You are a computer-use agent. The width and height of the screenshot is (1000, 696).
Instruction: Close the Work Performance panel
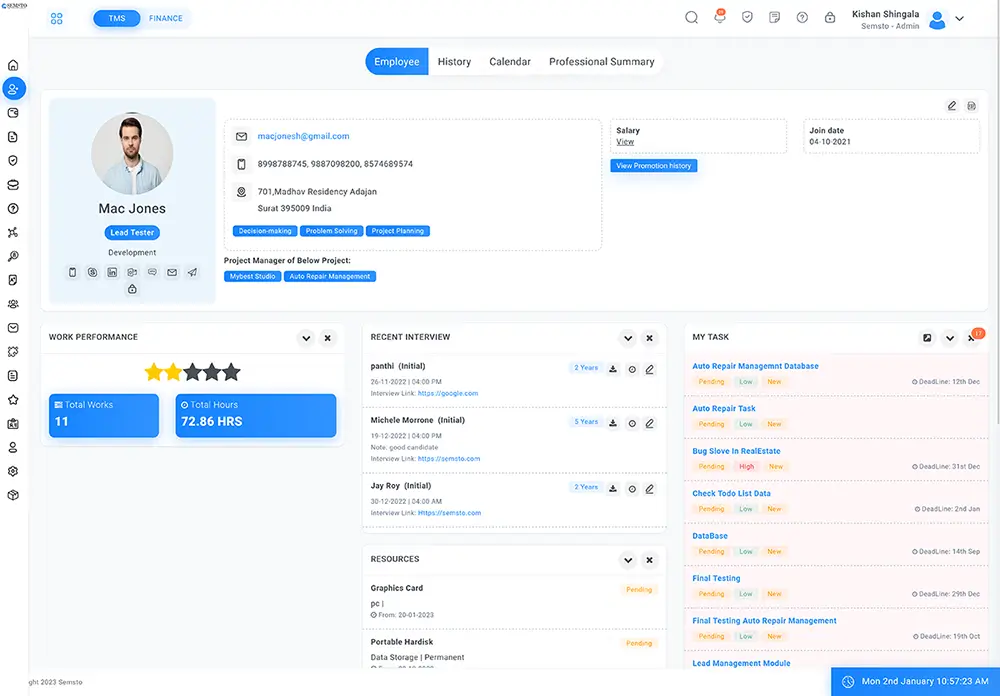click(328, 338)
